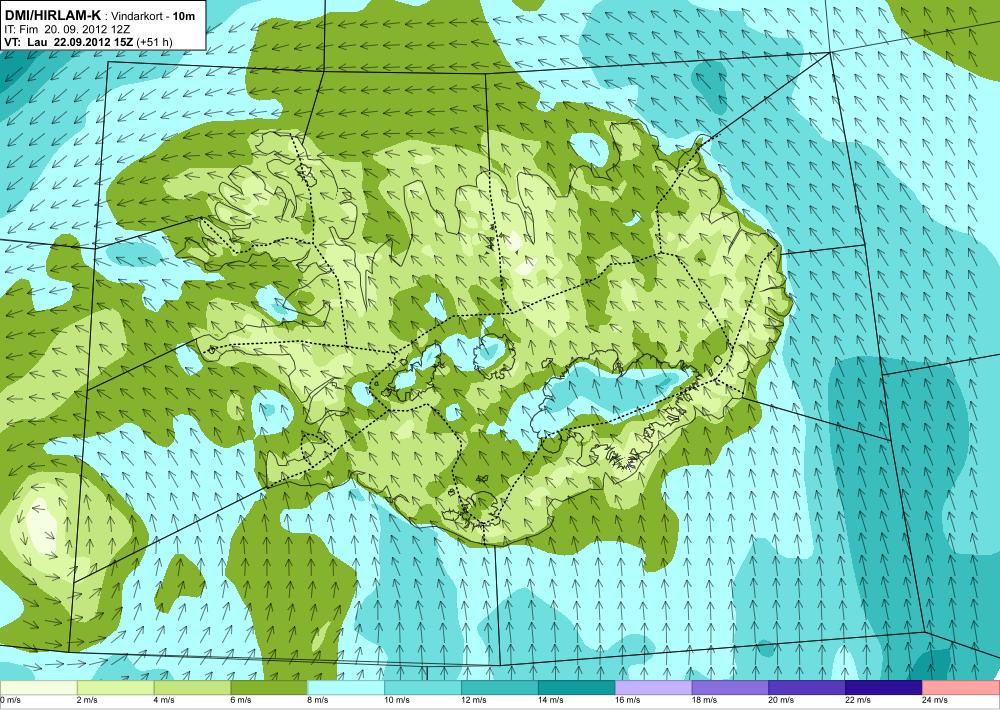Select the 6–8 m/s dark green legend swatch
Screen dimensions: 1000x710
269,688
